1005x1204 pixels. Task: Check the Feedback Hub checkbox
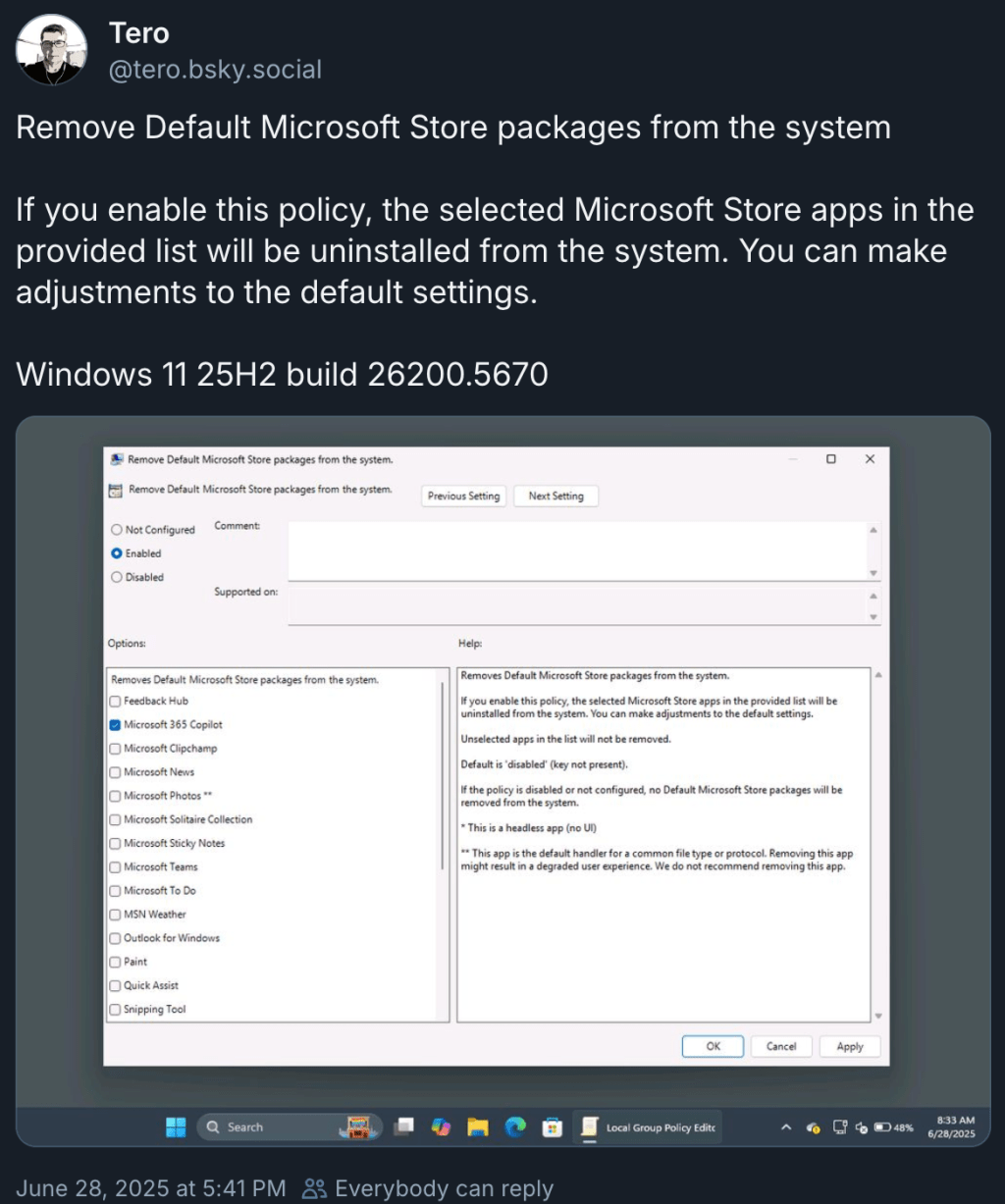[x=116, y=701]
